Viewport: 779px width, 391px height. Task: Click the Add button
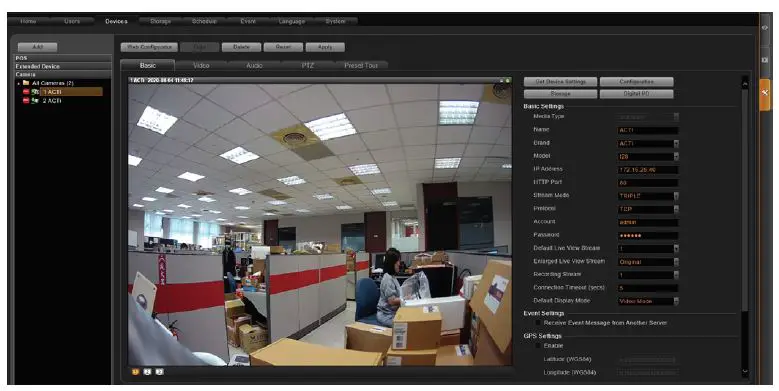point(38,47)
